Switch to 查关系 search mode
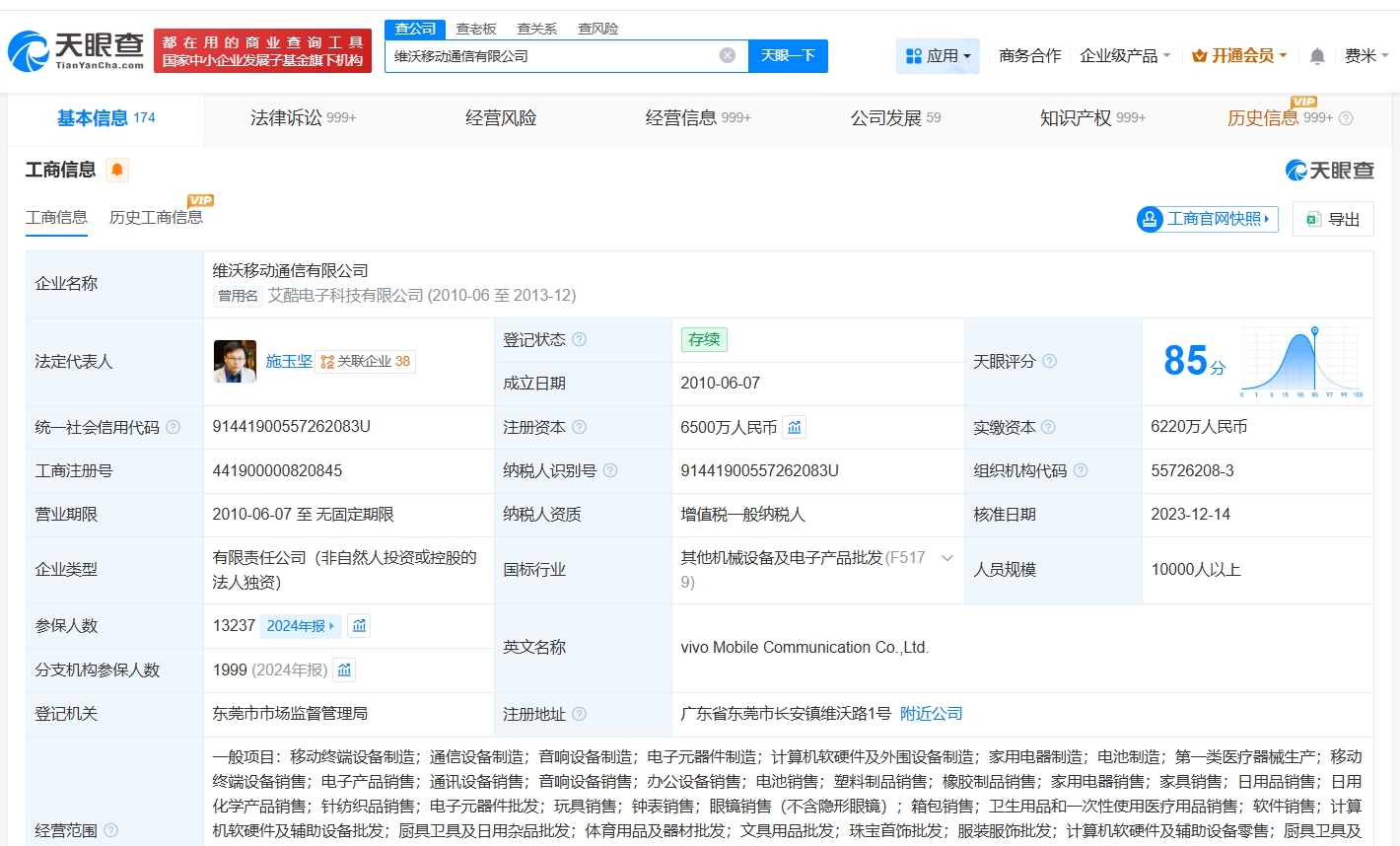Viewport: 1400px width, 846px height. pyautogui.click(x=537, y=29)
